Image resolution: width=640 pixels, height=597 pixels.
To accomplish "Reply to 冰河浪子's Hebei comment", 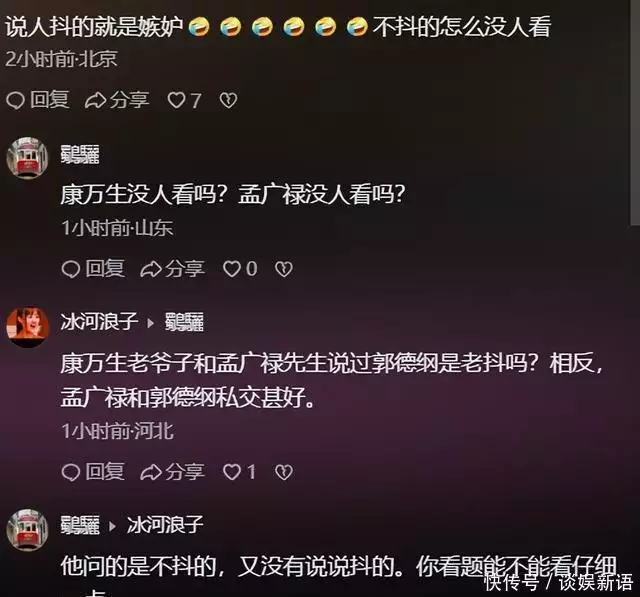I will [93, 472].
